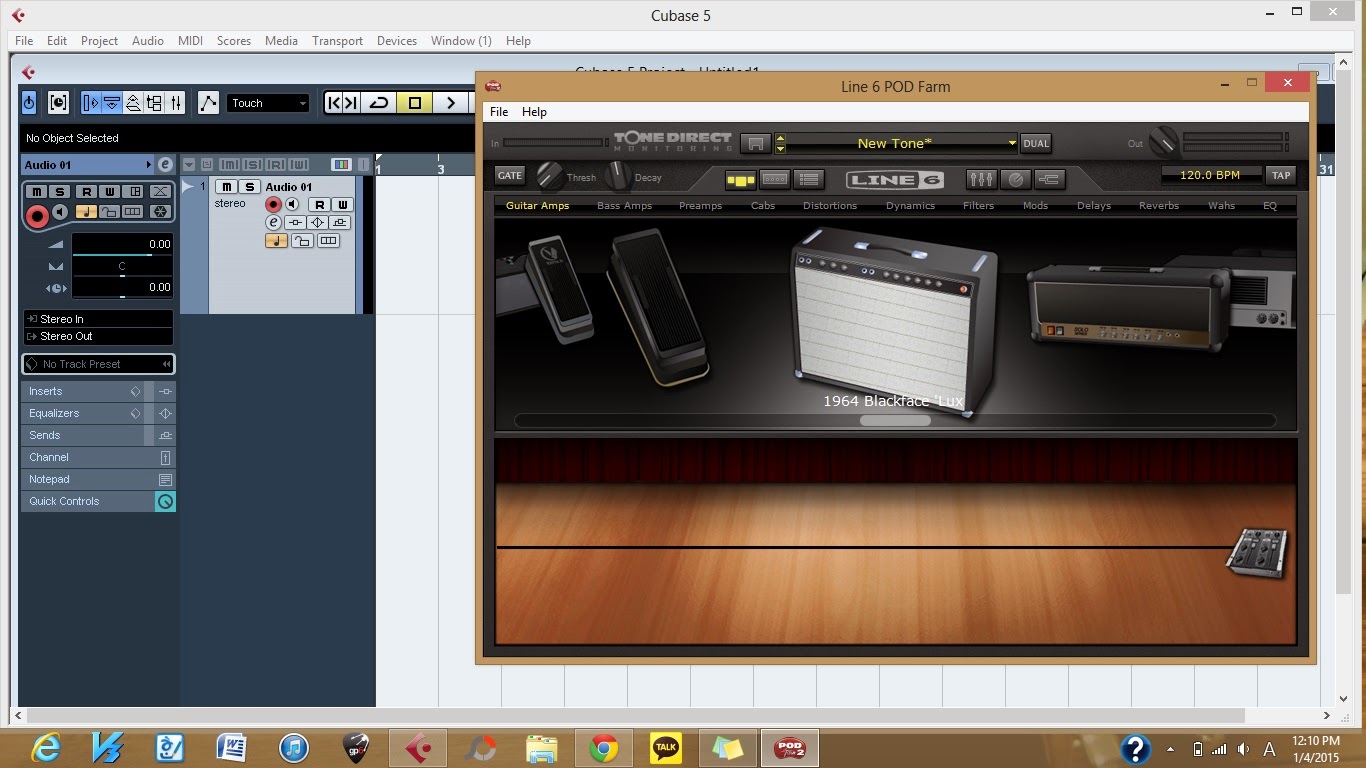
Task: Expand the Inserts inspector section
Action: pos(98,391)
